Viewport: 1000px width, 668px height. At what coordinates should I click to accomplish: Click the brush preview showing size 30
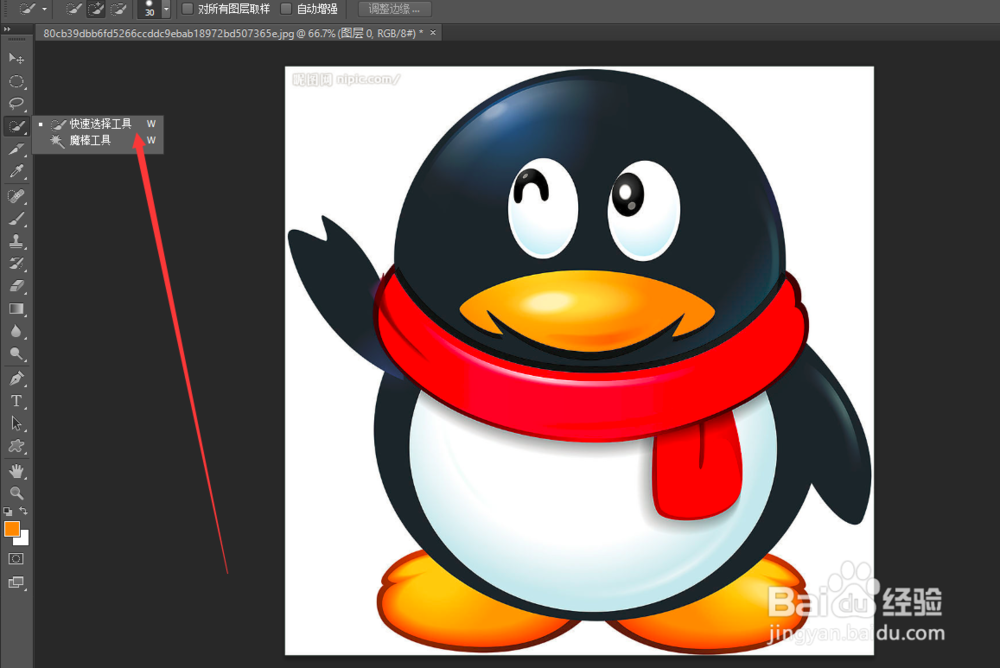tap(149, 9)
